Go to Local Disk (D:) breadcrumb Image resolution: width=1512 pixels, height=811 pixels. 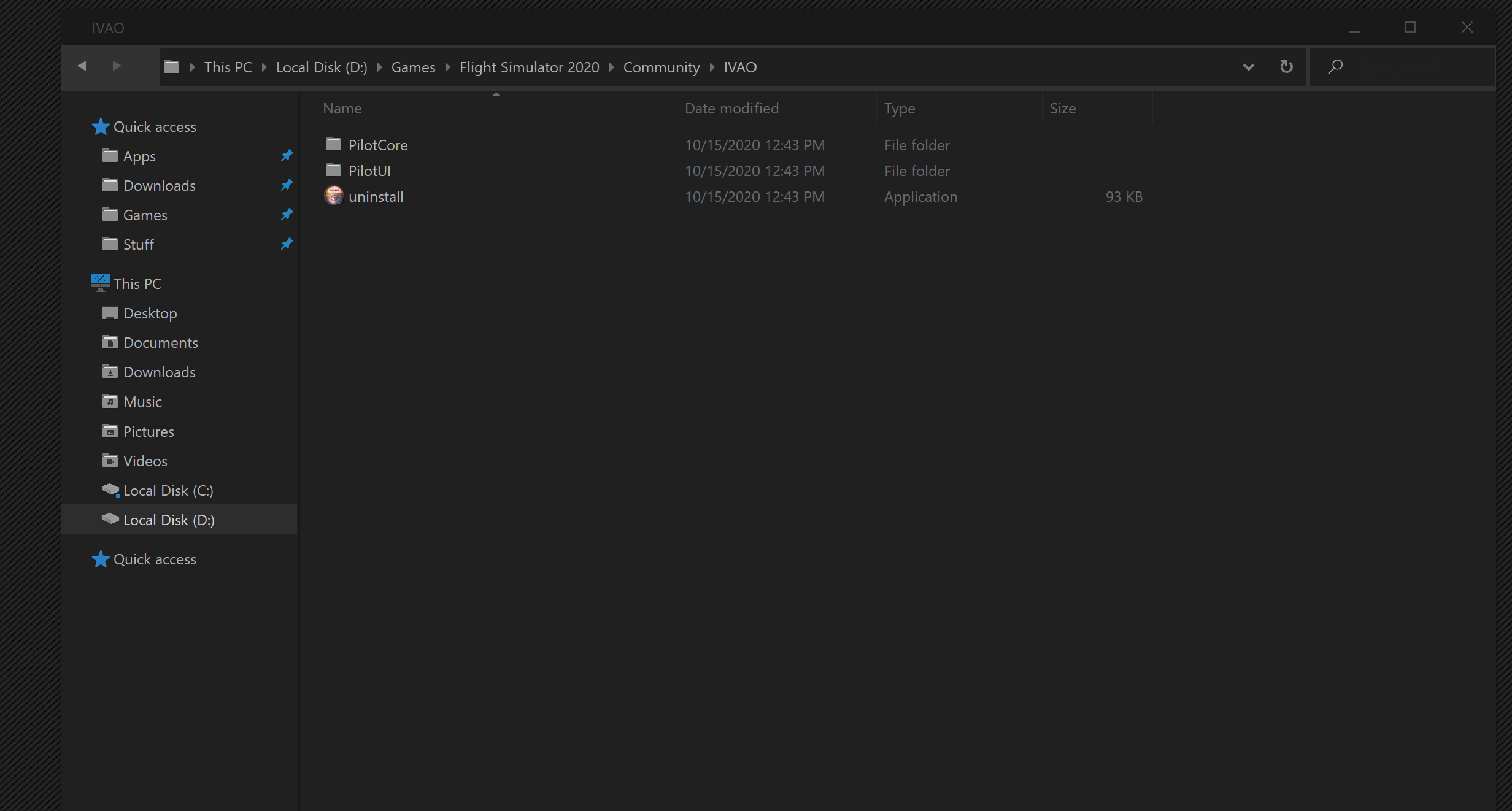click(322, 67)
